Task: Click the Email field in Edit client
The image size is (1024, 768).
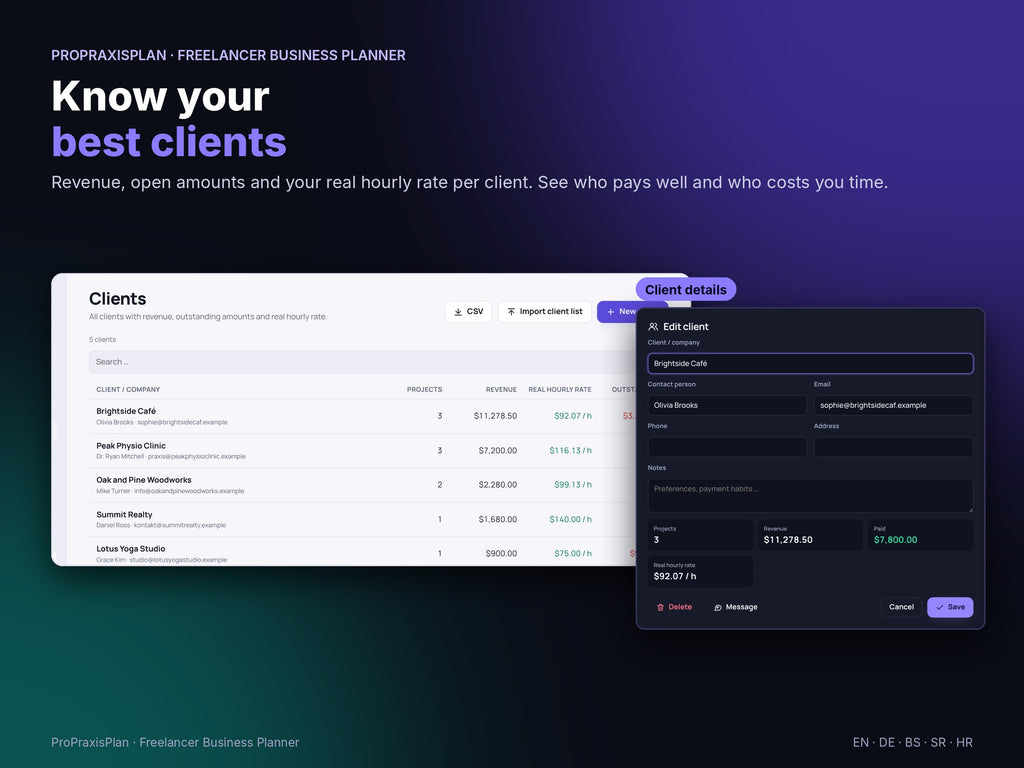Action: coord(893,405)
